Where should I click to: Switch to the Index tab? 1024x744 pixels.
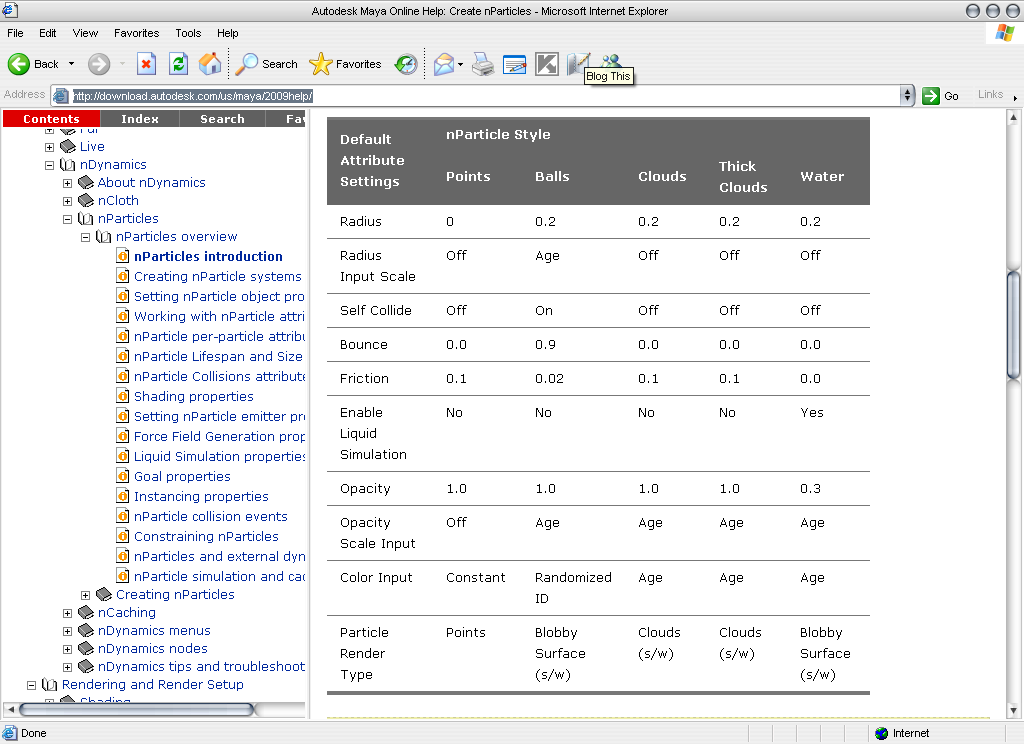(140, 119)
